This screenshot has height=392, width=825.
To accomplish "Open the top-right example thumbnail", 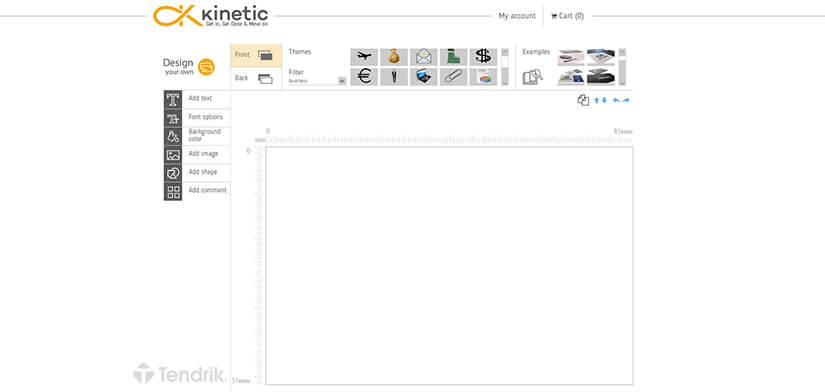I will [x=601, y=57].
